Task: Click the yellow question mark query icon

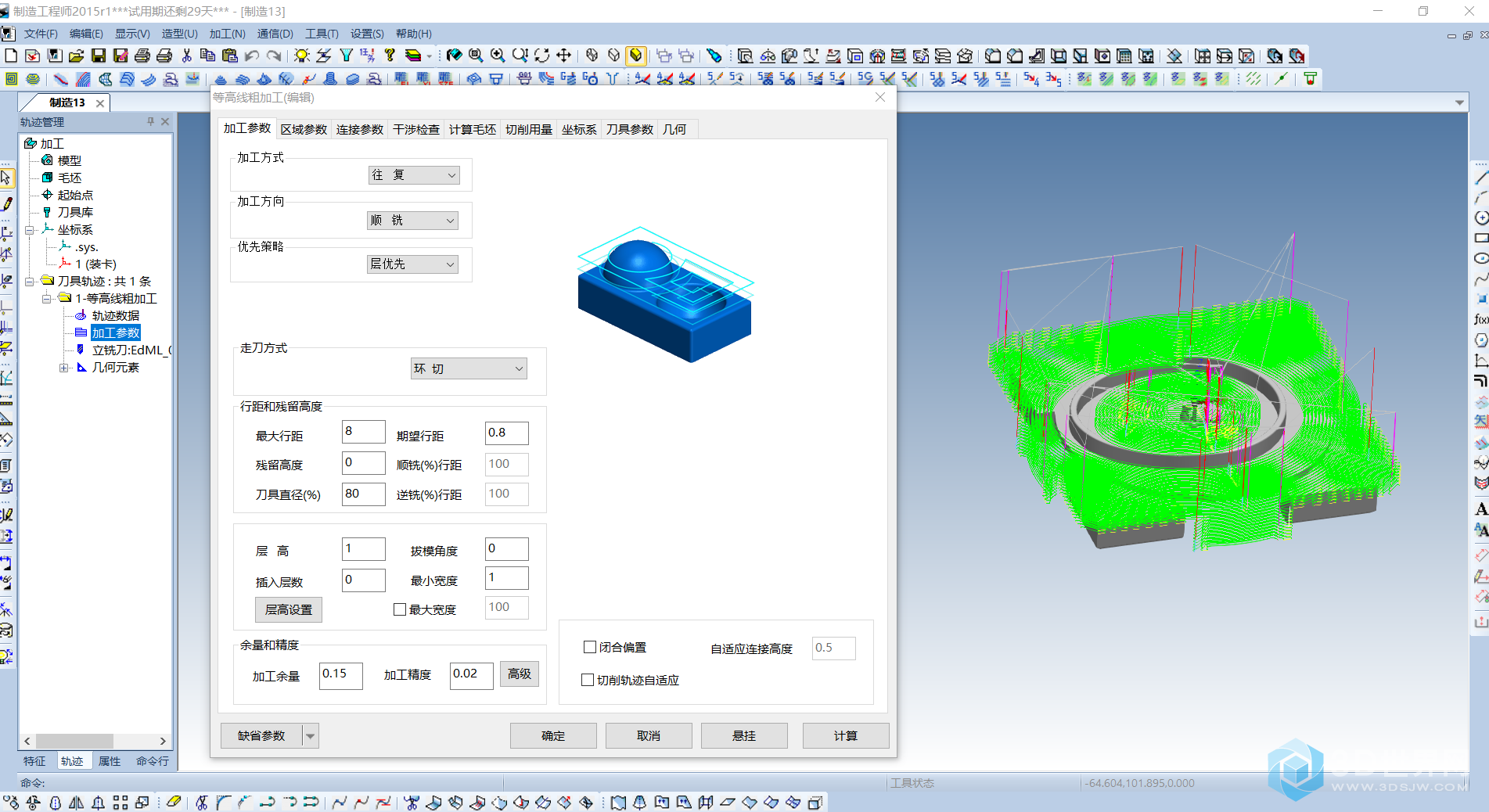Action: click(390, 56)
